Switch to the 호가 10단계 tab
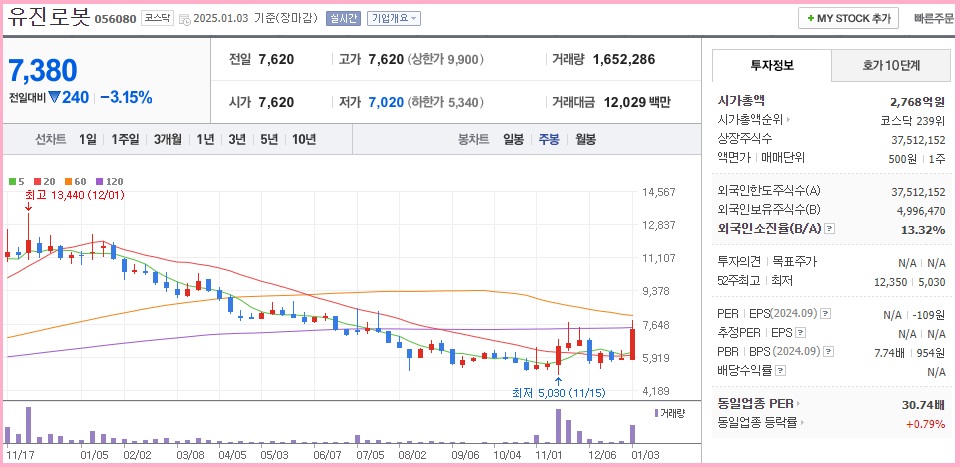This screenshot has height=467, width=960. [x=891, y=65]
